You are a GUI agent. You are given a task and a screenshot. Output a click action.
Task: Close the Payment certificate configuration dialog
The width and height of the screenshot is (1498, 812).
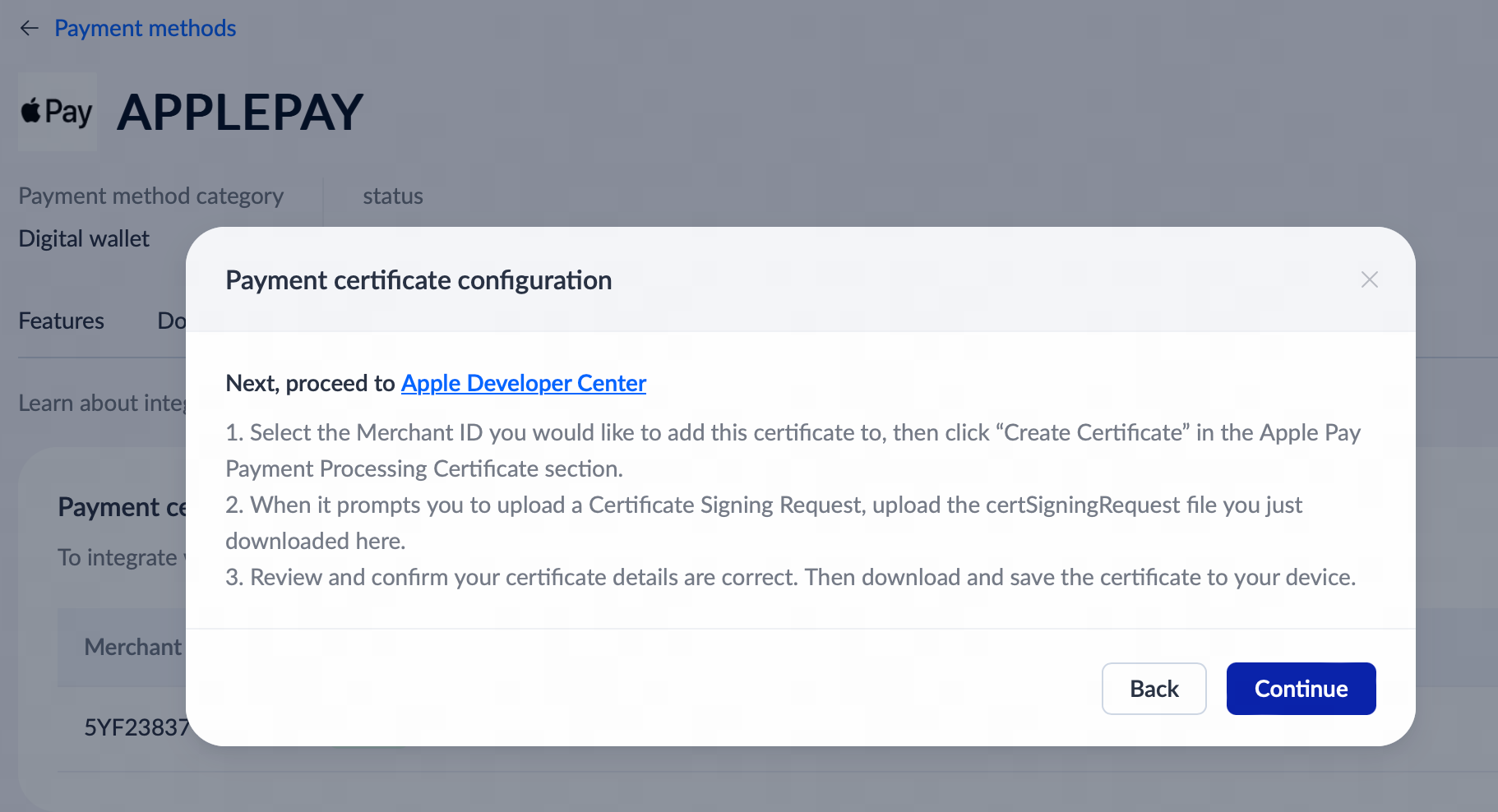coord(1369,280)
